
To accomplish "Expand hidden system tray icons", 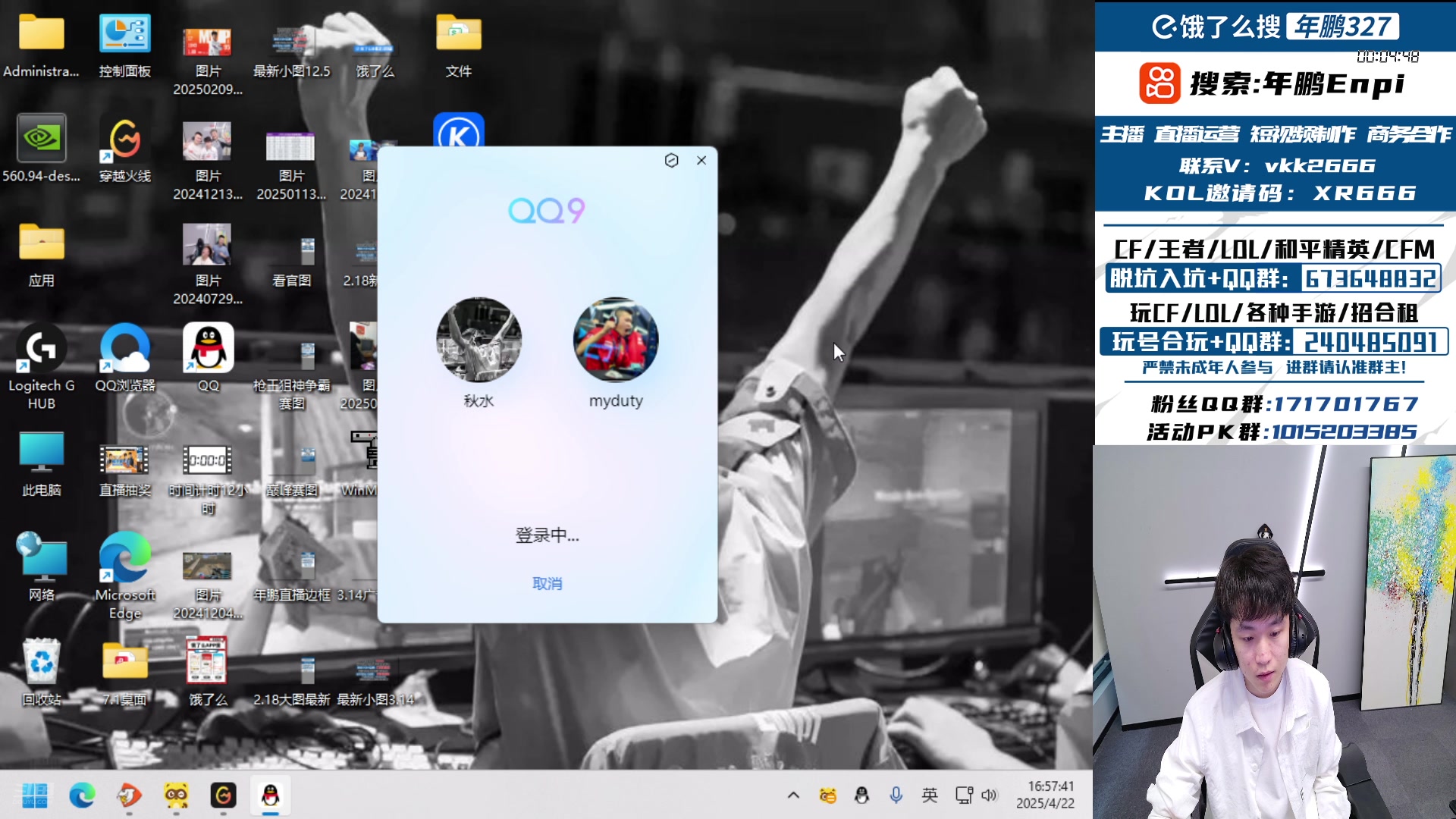I will point(793,795).
